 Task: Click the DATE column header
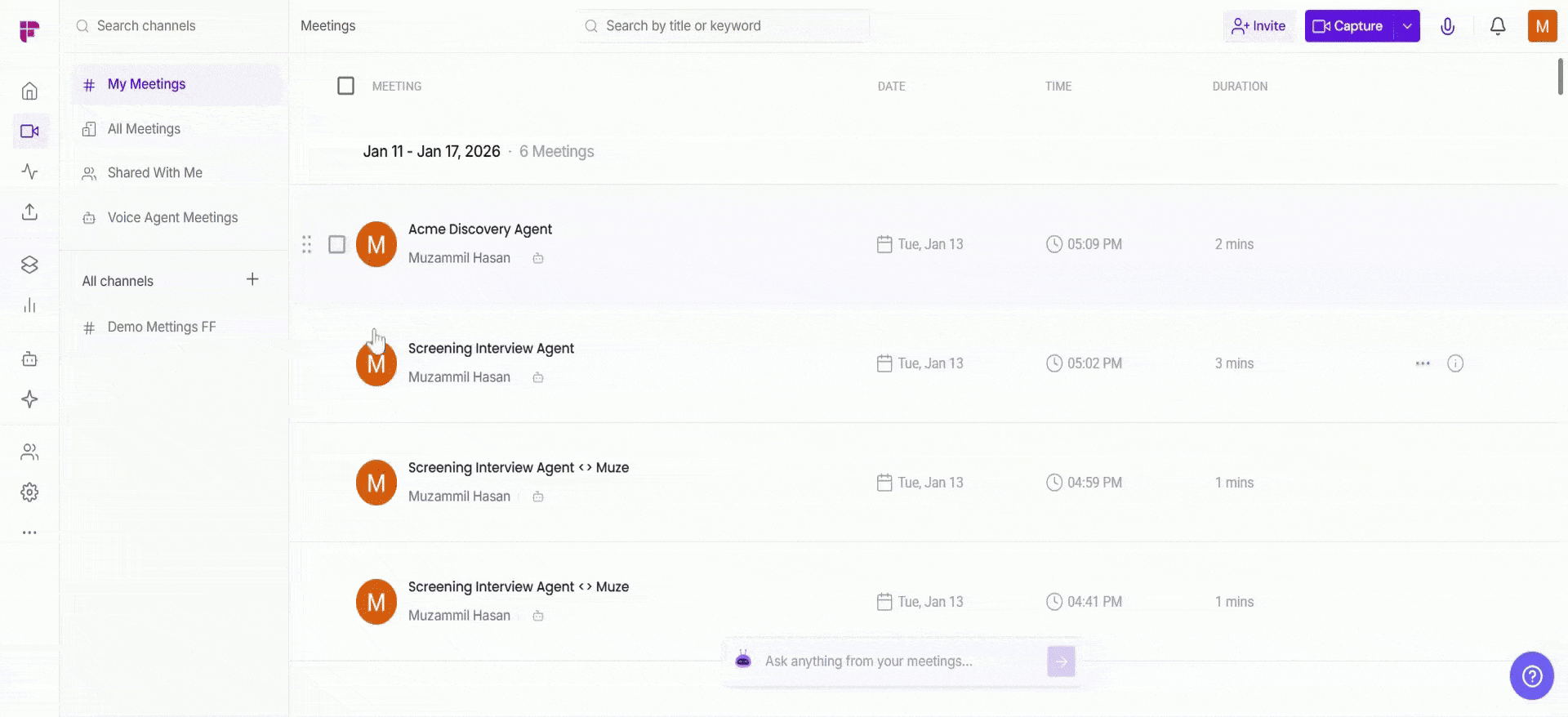tap(891, 87)
